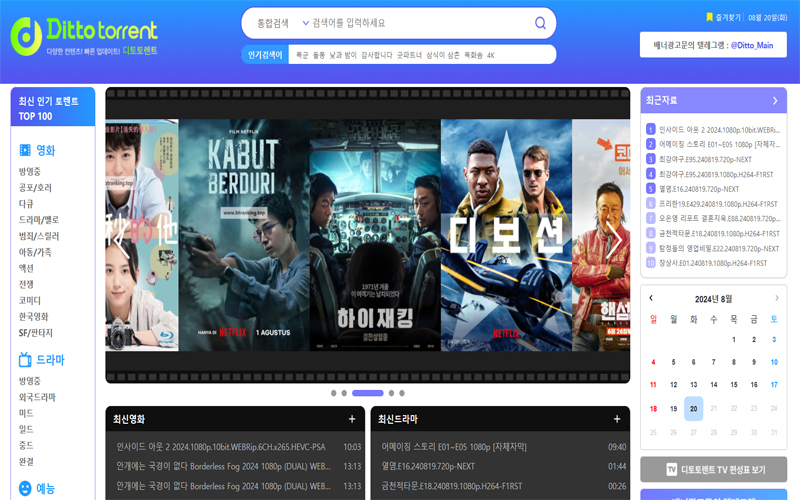Open the plus icon on 최신드라마

[x=617, y=419]
